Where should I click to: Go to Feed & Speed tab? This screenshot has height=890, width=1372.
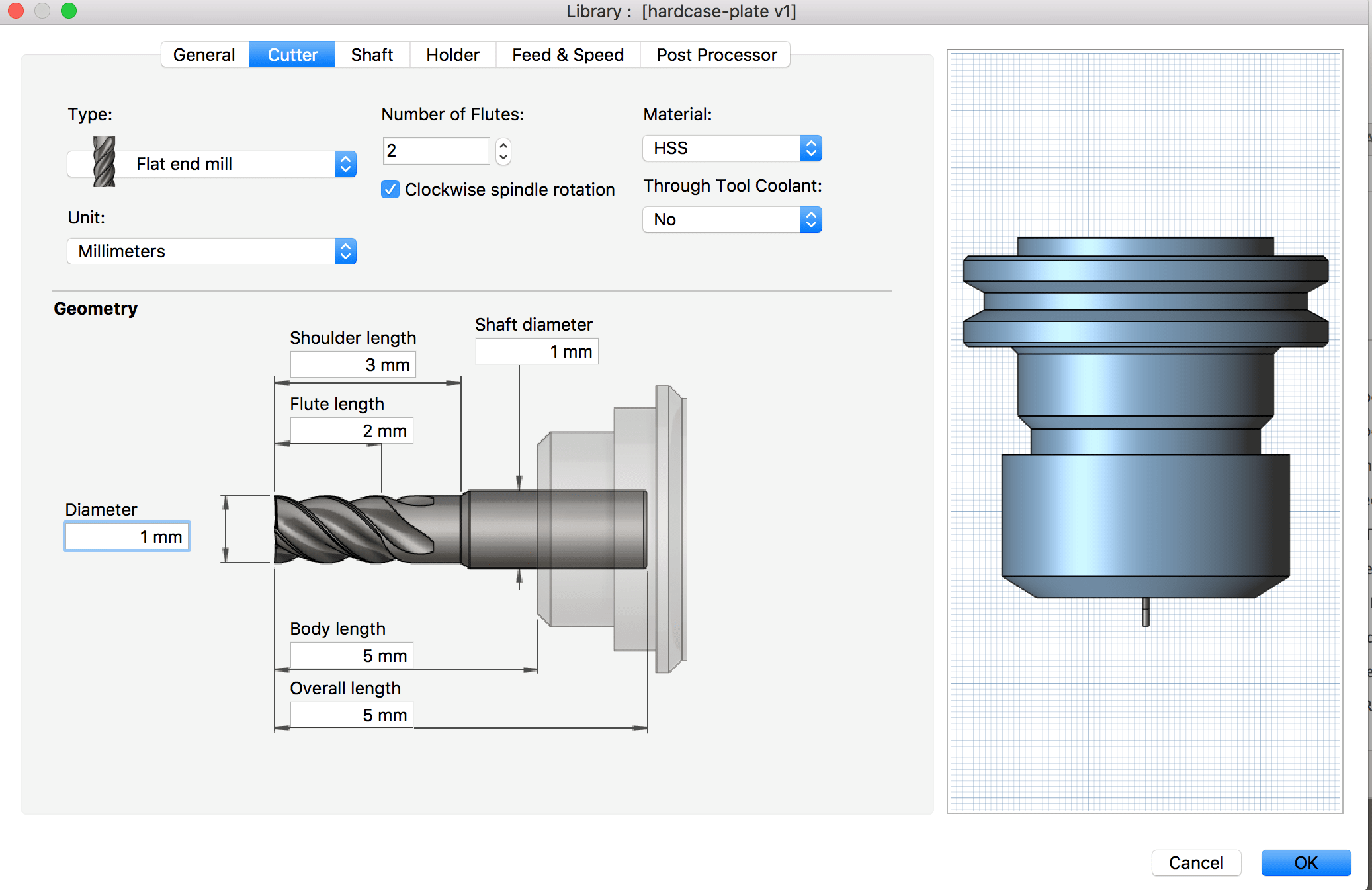(x=568, y=54)
